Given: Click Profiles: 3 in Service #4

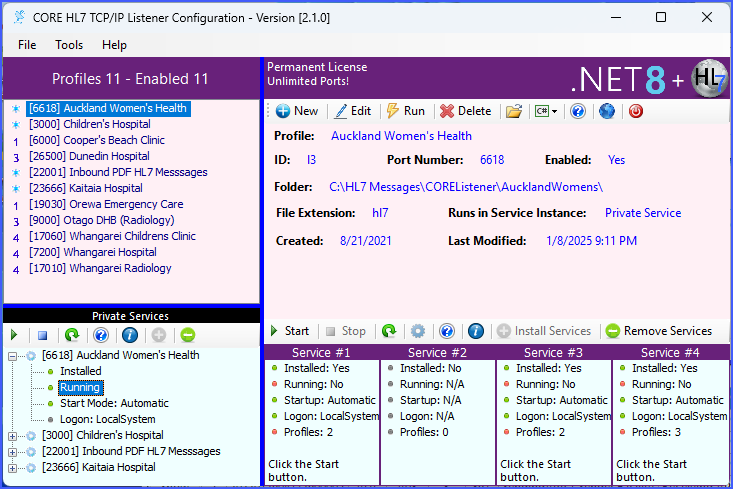Looking at the screenshot, I should [656, 432].
